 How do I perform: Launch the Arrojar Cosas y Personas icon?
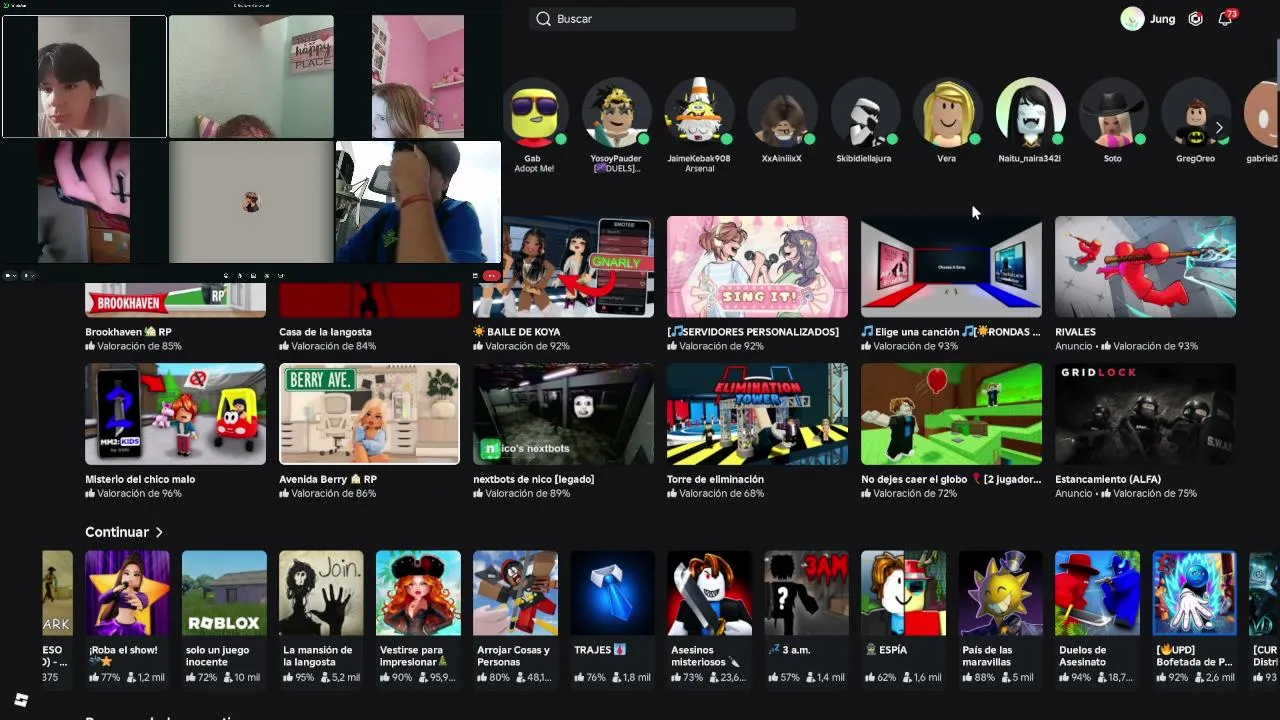point(515,593)
